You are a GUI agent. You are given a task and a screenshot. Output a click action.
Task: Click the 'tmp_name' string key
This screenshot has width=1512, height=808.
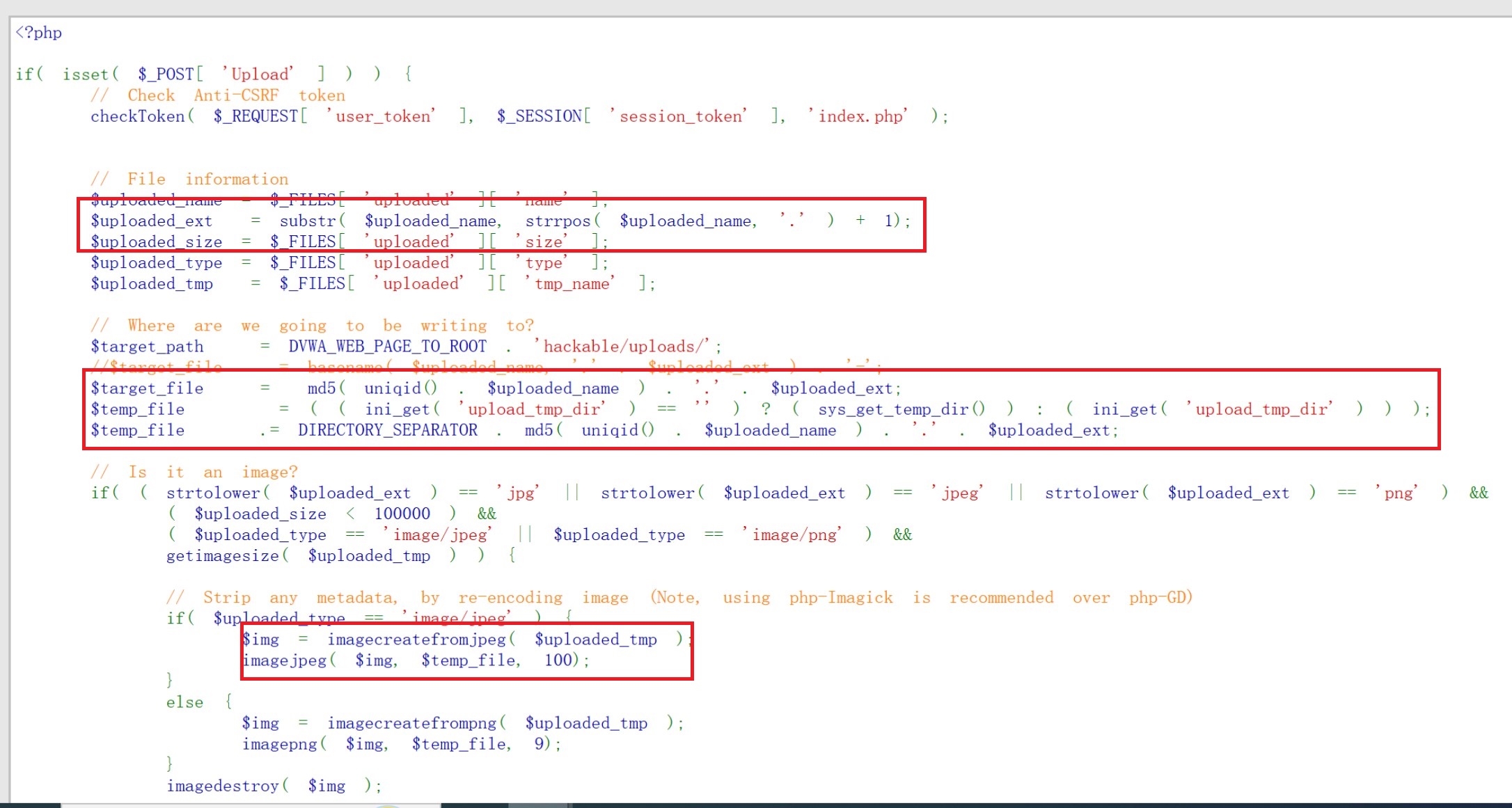pos(571,283)
